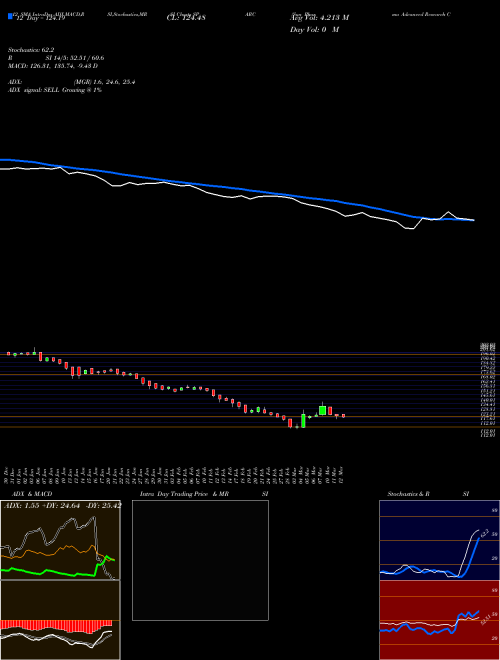The image size is (500, 660).
Task: Click the MACD: 126.31 values readout
Action: (53, 66)
